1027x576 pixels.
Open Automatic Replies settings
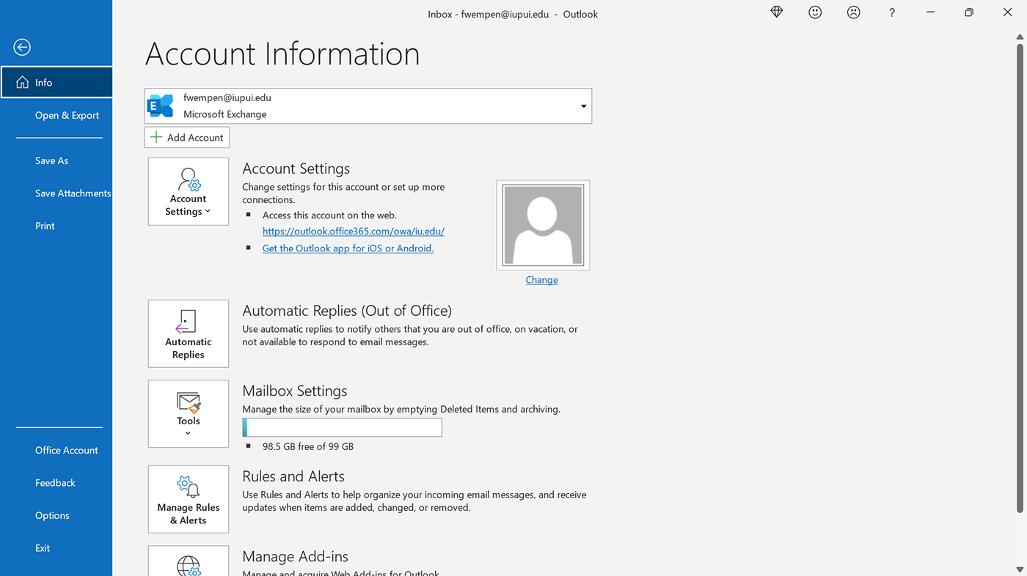(188, 333)
